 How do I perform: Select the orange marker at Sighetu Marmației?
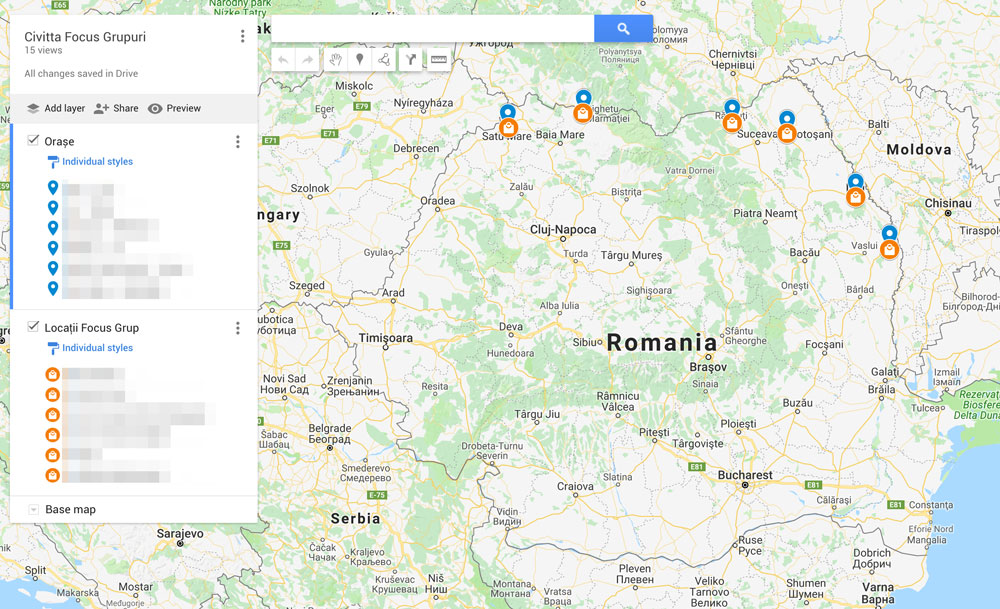(x=583, y=114)
